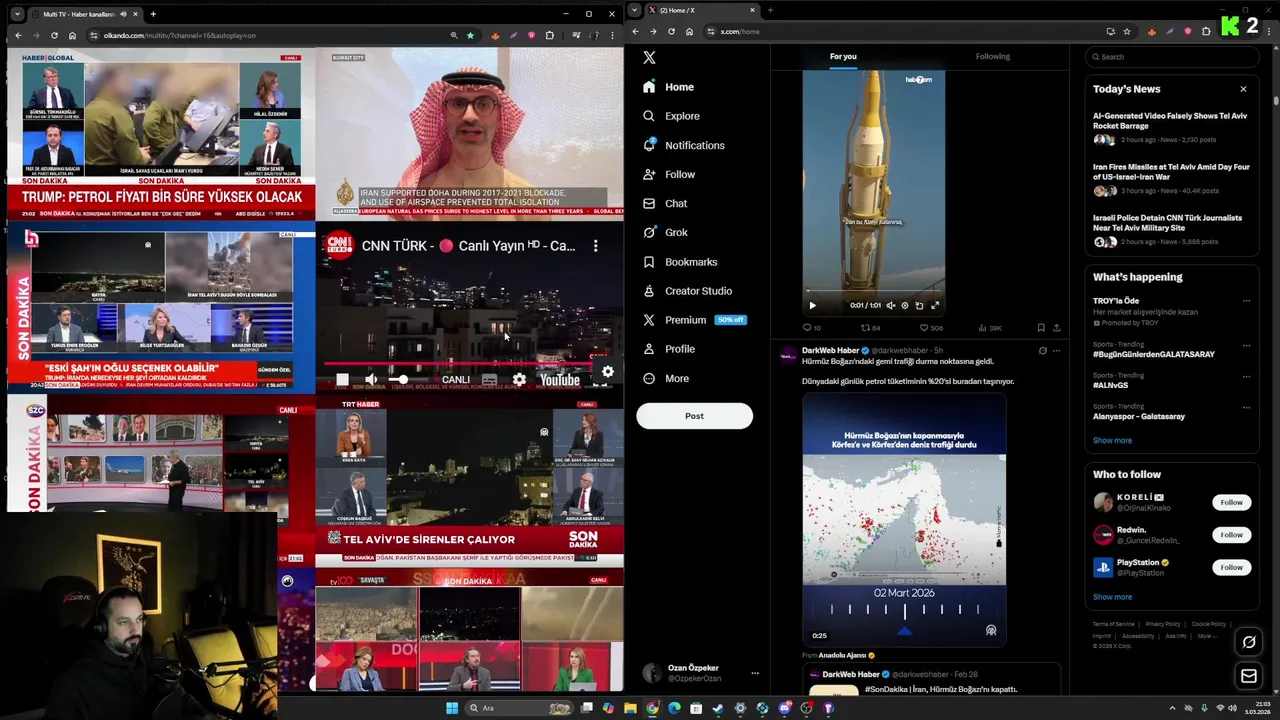Bookmark the rocket video post

(1041, 328)
